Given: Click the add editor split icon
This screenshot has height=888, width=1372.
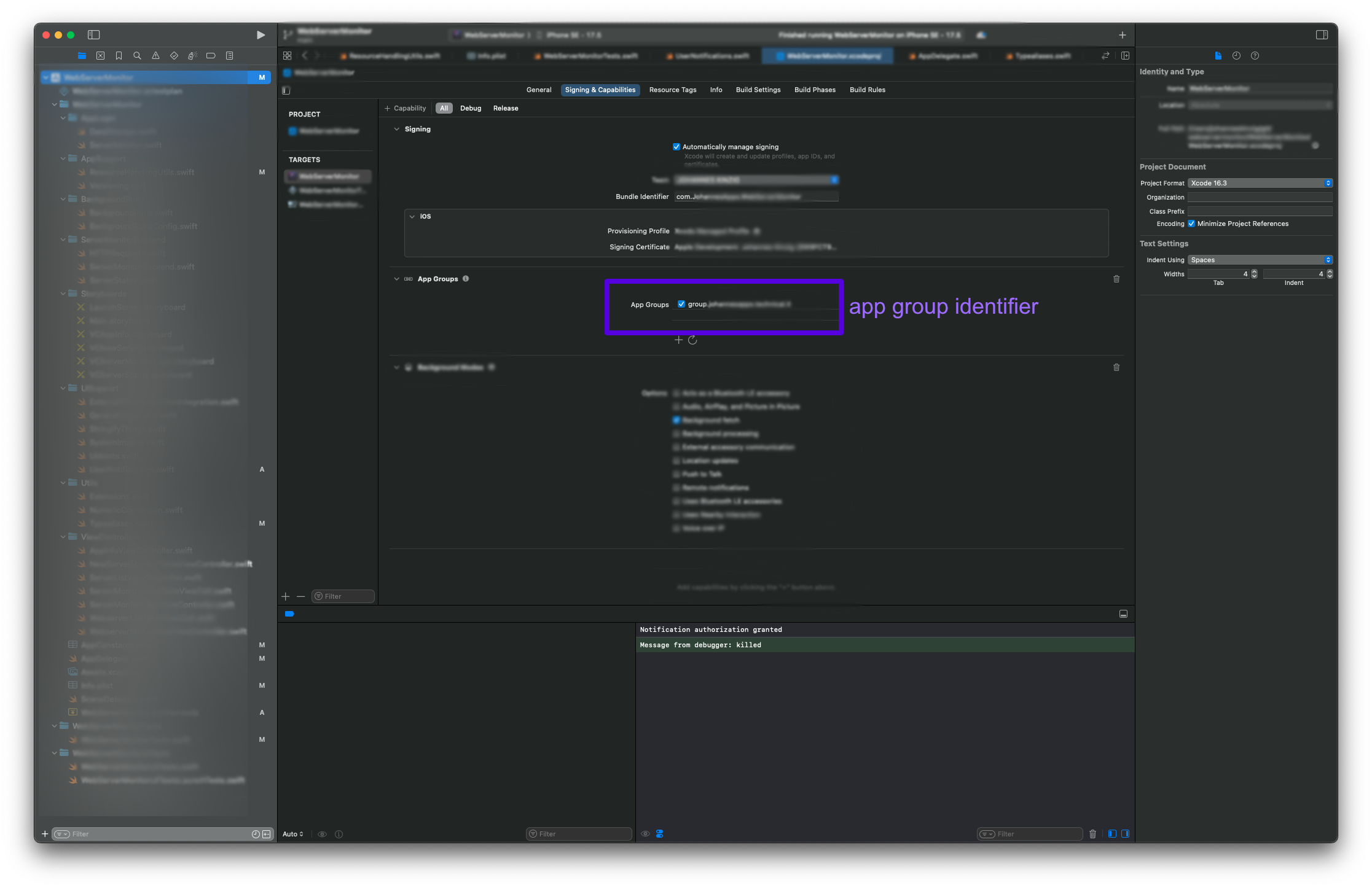Looking at the screenshot, I should [x=1125, y=56].
